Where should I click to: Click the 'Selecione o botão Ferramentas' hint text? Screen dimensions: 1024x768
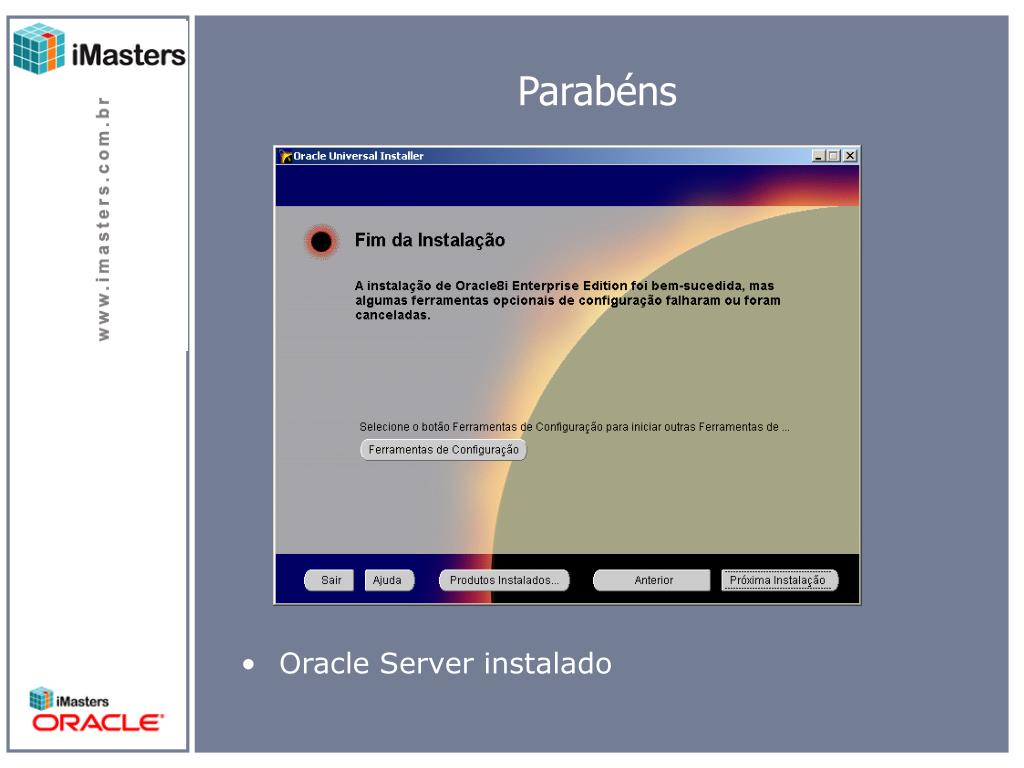(574, 427)
